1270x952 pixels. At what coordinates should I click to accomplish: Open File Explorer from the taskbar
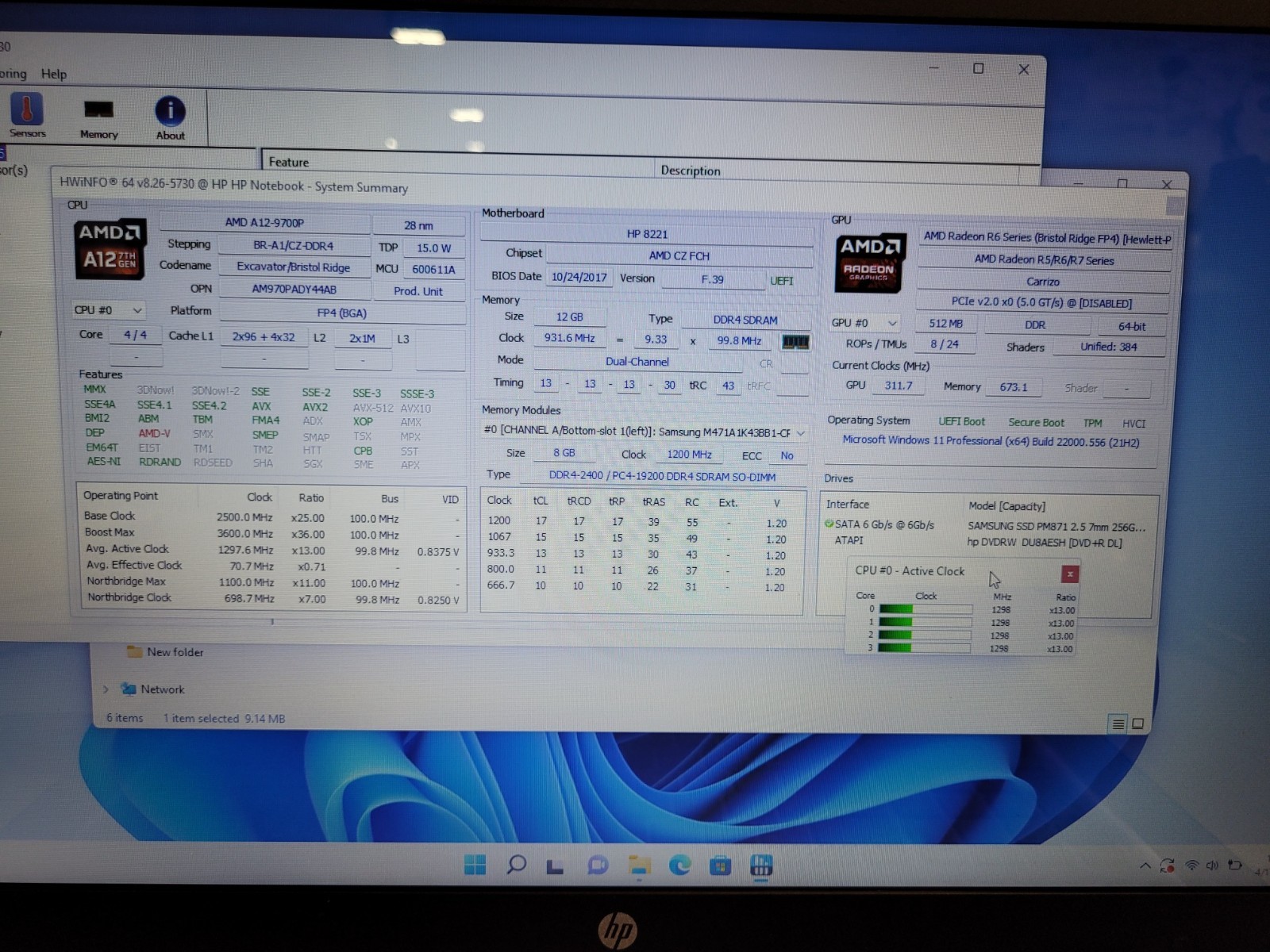pyautogui.click(x=639, y=866)
